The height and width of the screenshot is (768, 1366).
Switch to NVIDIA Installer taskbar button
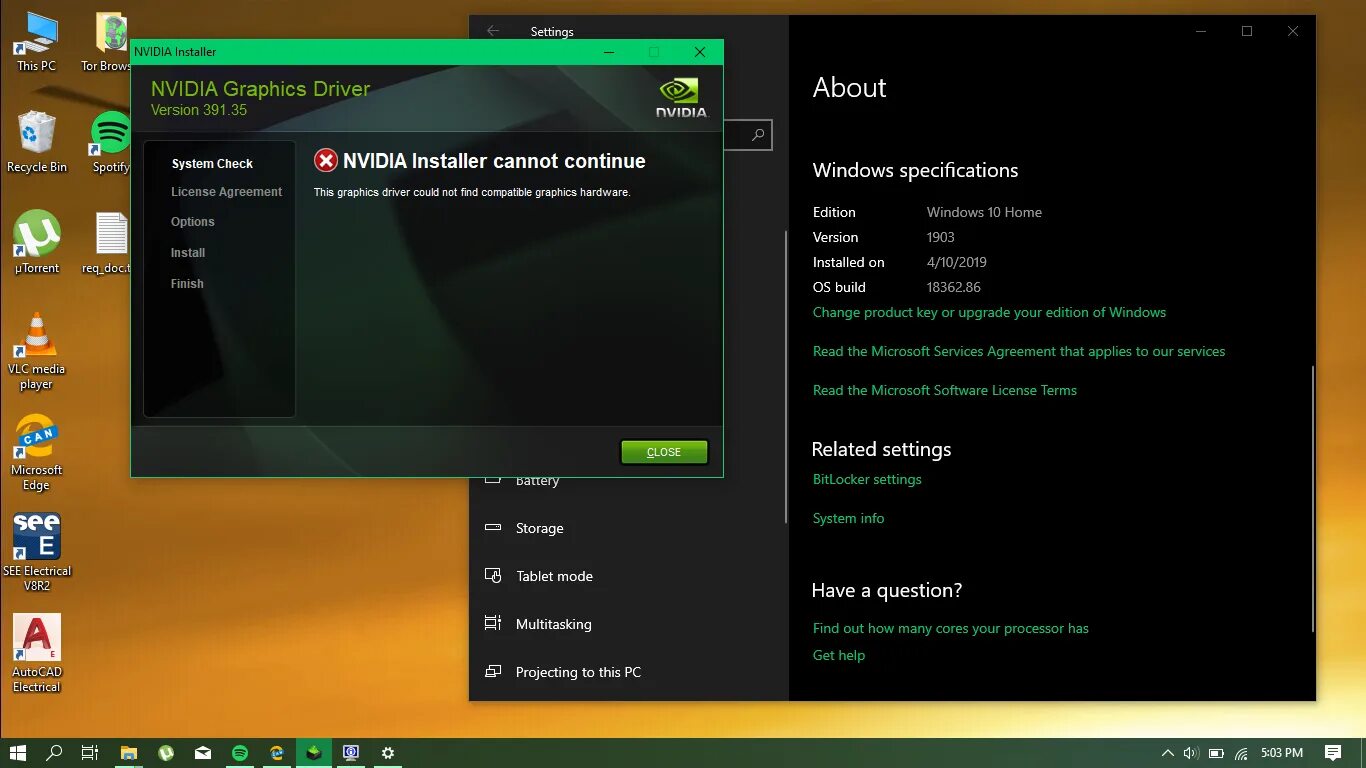(314, 753)
